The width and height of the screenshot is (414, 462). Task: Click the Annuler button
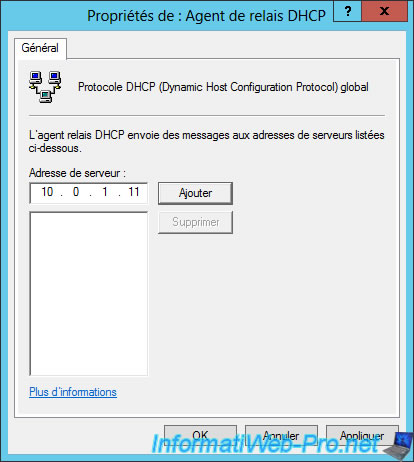(x=281, y=435)
